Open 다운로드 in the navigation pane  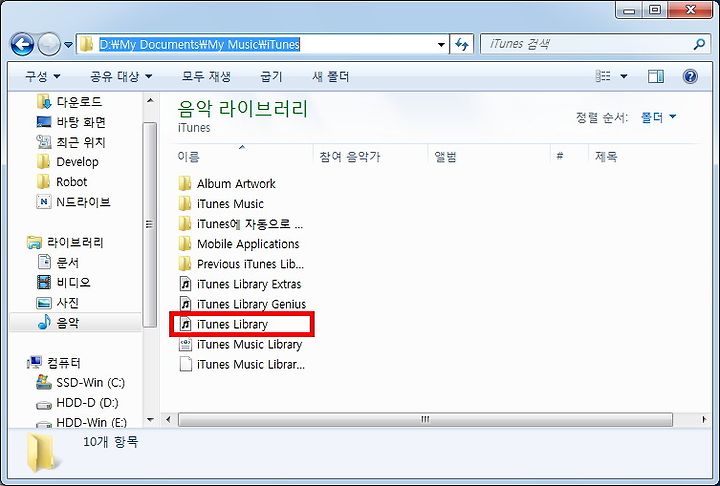pos(70,102)
